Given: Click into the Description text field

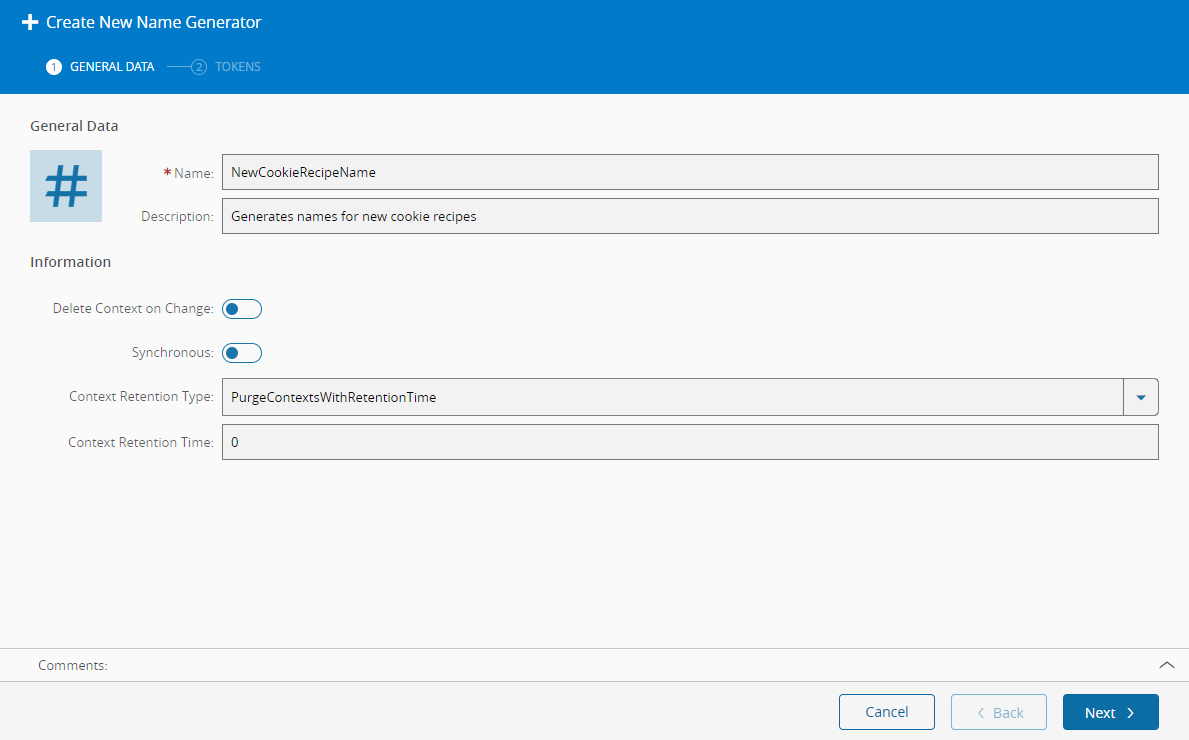Looking at the screenshot, I should point(689,216).
